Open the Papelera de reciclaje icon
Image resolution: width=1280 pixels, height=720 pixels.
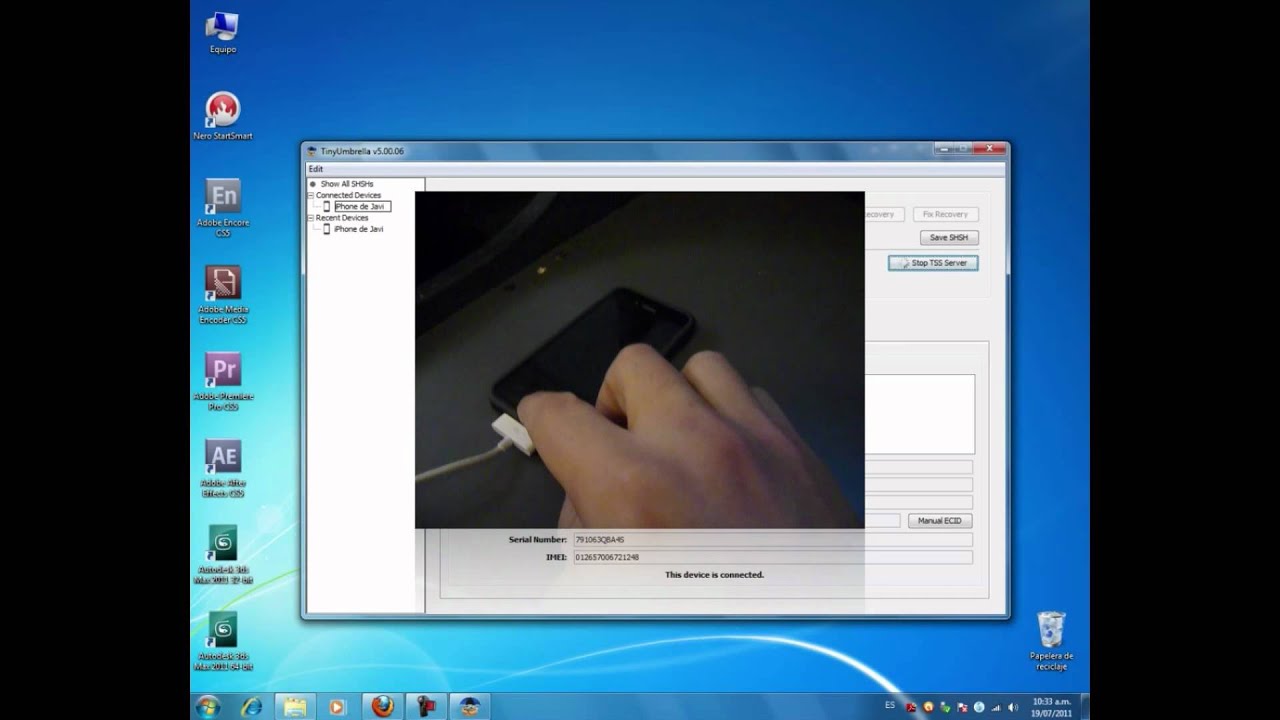click(x=1051, y=641)
